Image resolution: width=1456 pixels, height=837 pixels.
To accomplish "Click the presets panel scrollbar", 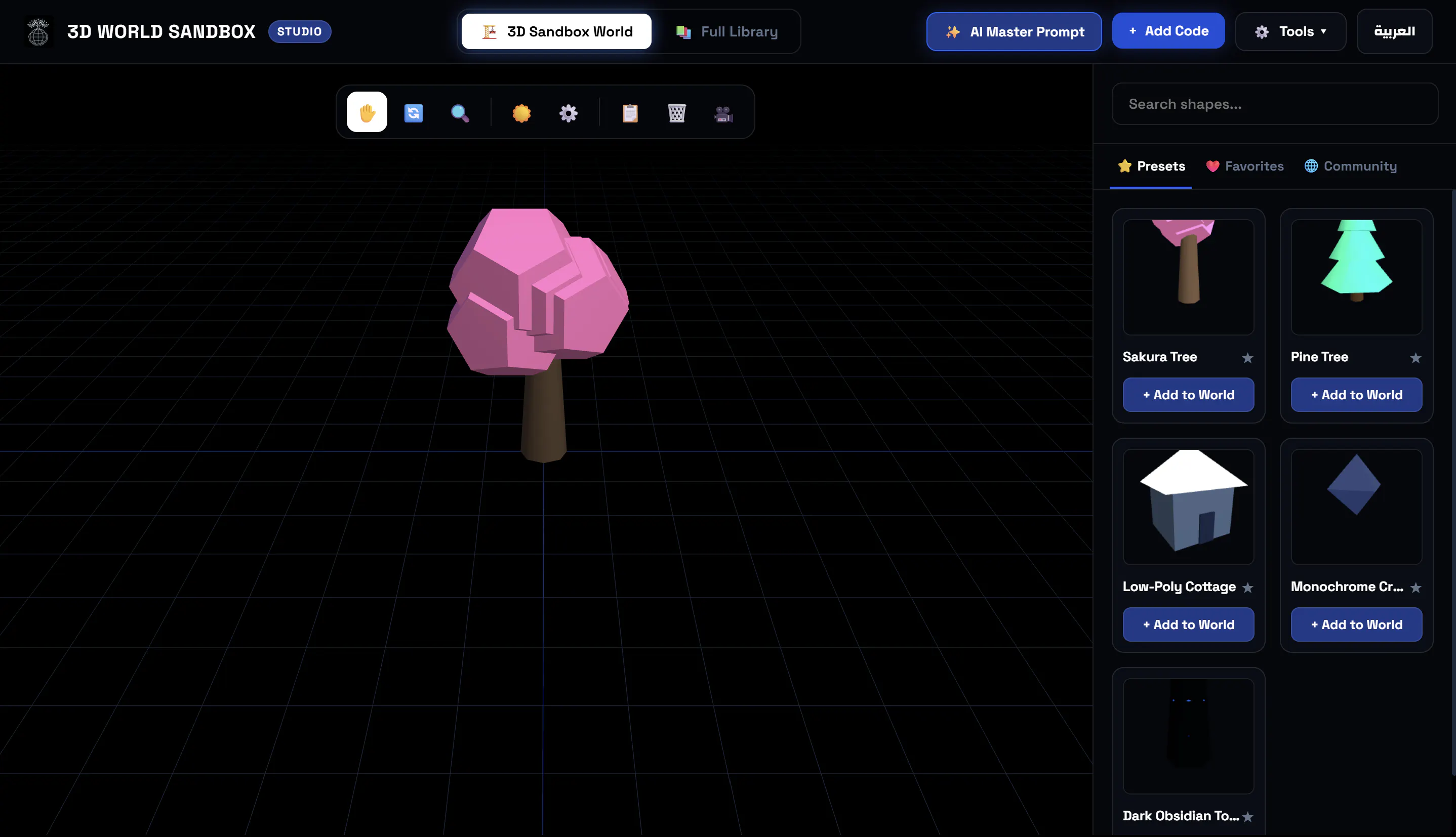I will coord(1453,483).
